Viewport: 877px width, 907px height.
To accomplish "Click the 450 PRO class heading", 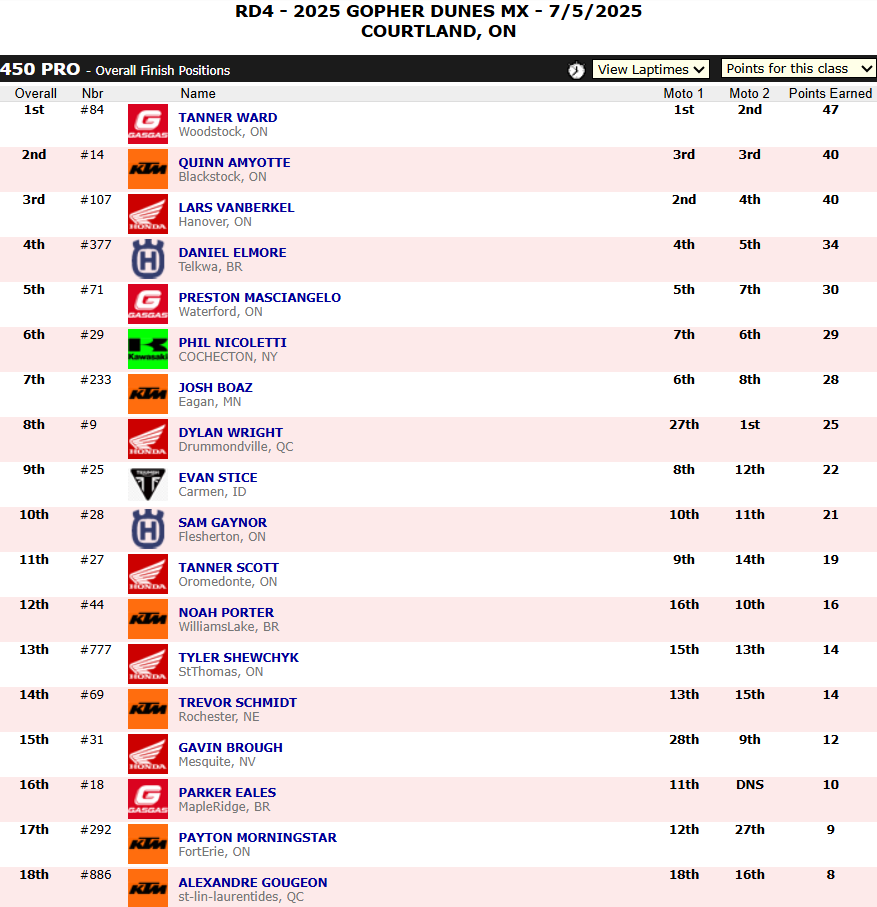I will [40, 69].
